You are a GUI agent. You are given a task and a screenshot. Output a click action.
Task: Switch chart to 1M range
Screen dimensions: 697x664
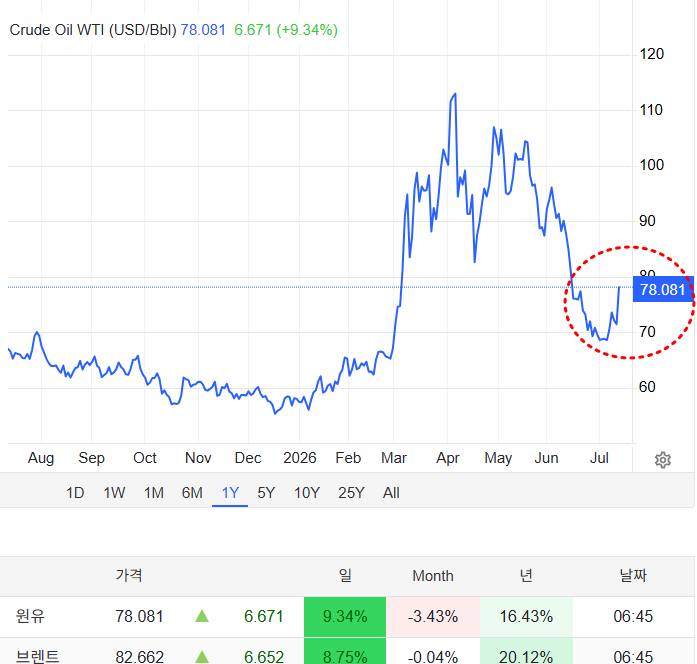click(154, 493)
